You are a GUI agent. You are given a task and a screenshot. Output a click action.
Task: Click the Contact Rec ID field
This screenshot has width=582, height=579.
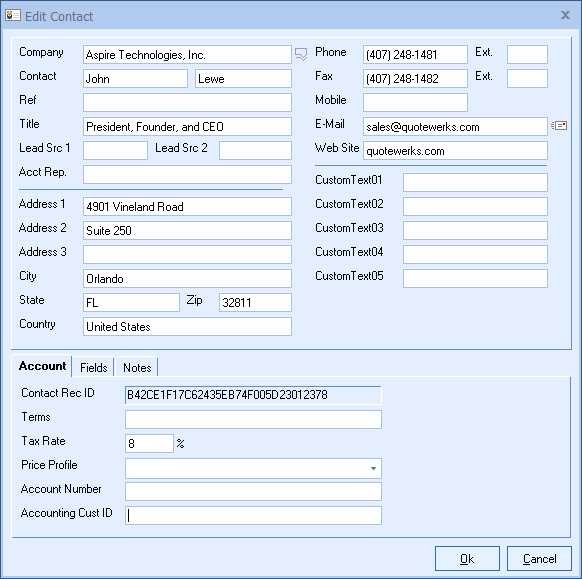253,395
